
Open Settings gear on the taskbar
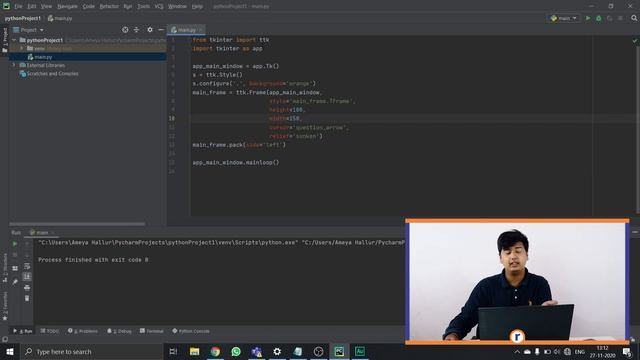pos(277,351)
